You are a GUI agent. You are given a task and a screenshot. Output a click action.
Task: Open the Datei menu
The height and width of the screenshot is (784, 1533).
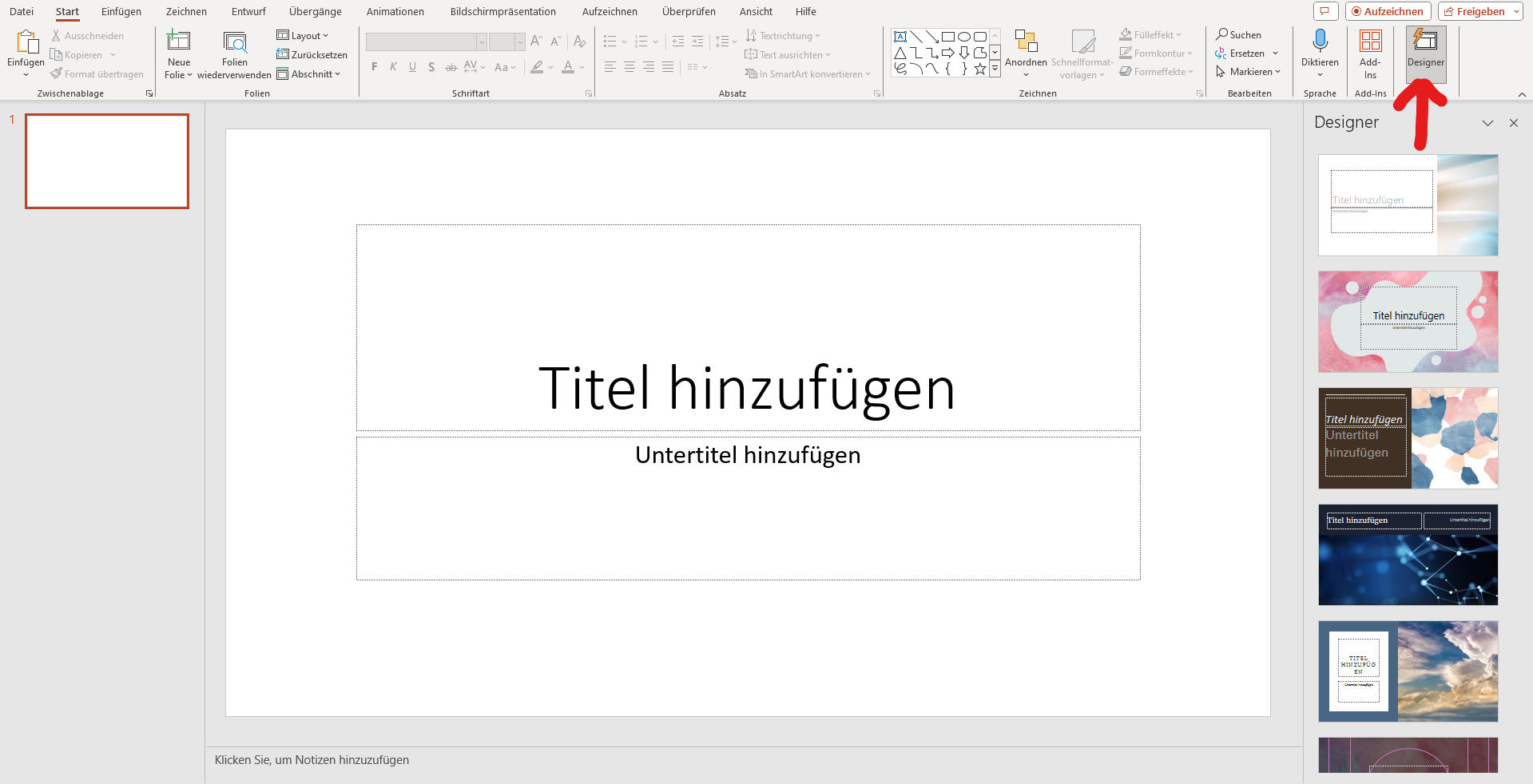point(22,12)
